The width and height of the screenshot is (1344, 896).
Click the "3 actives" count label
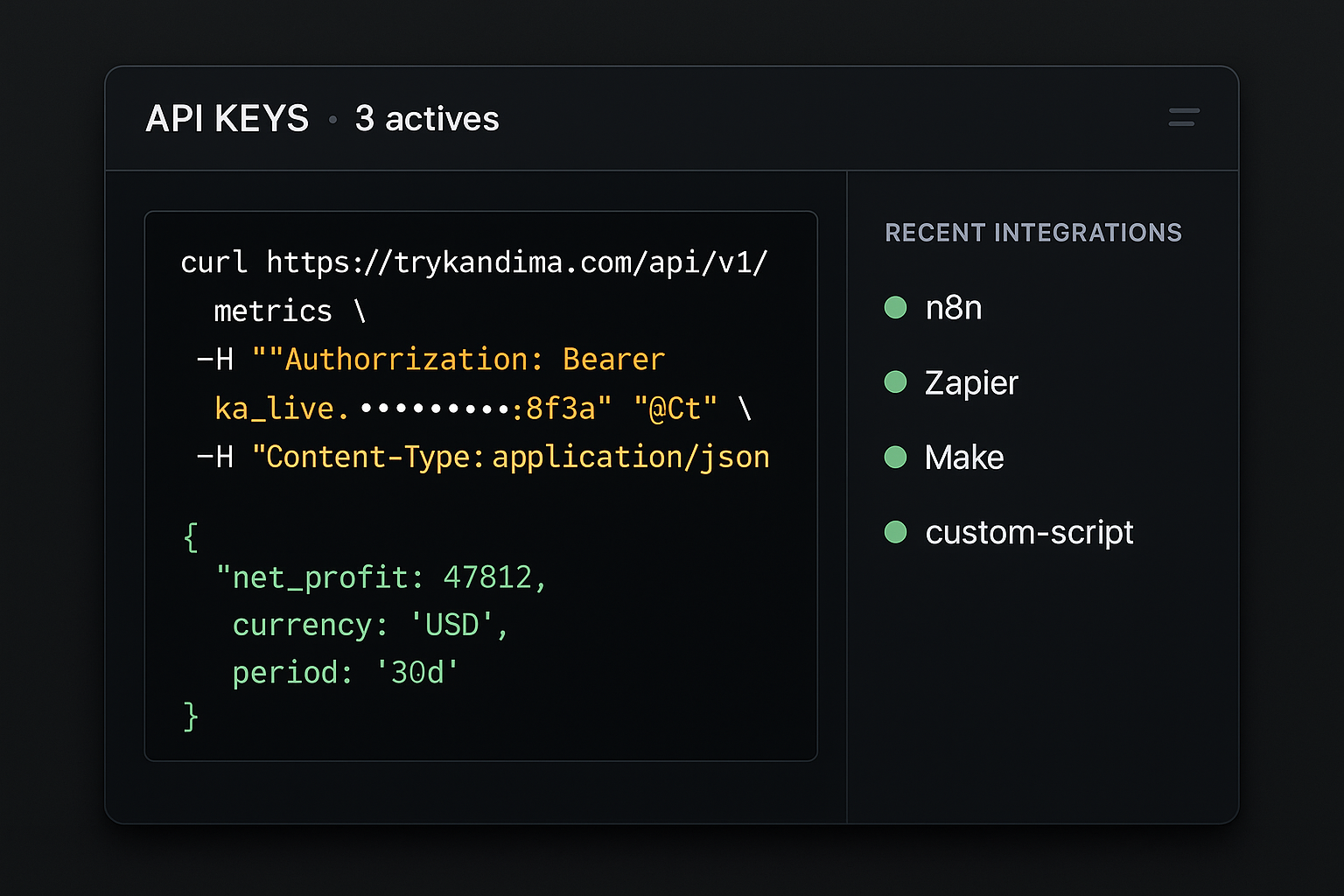point(427,119)
